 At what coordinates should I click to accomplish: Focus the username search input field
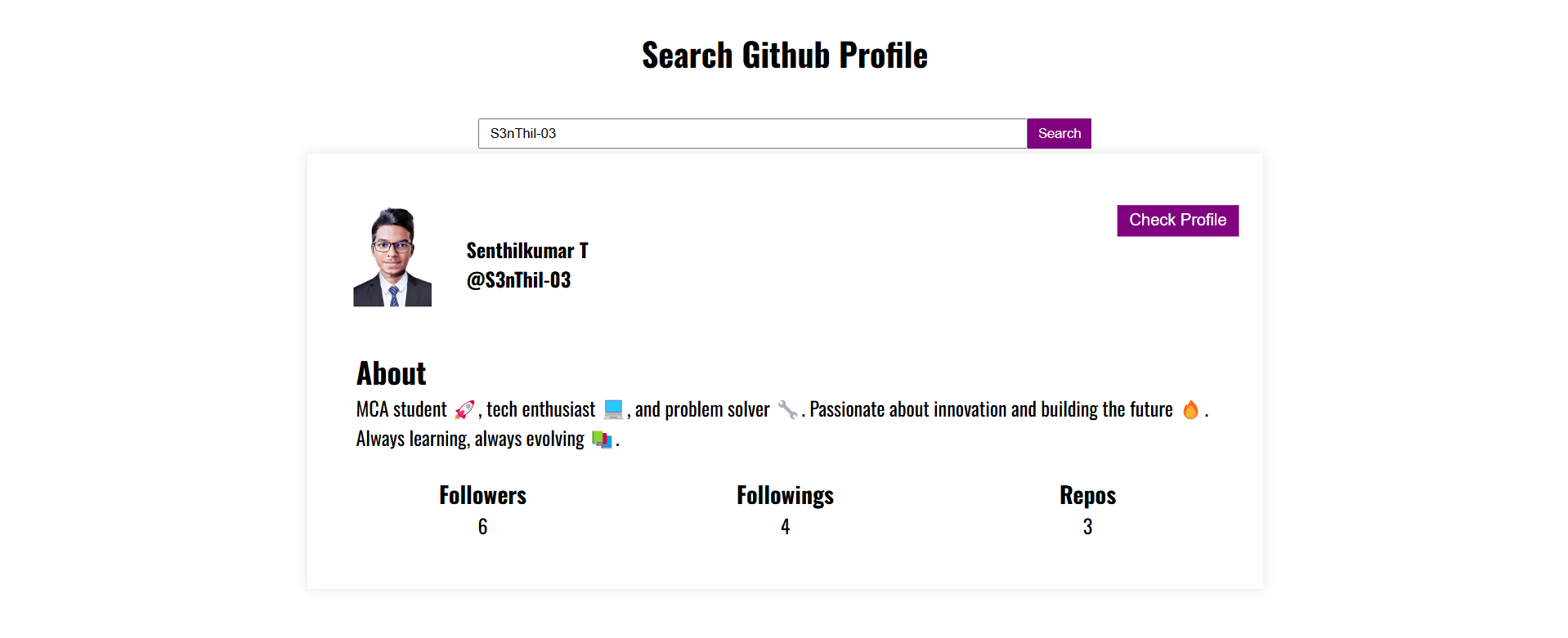pos(752,134)
